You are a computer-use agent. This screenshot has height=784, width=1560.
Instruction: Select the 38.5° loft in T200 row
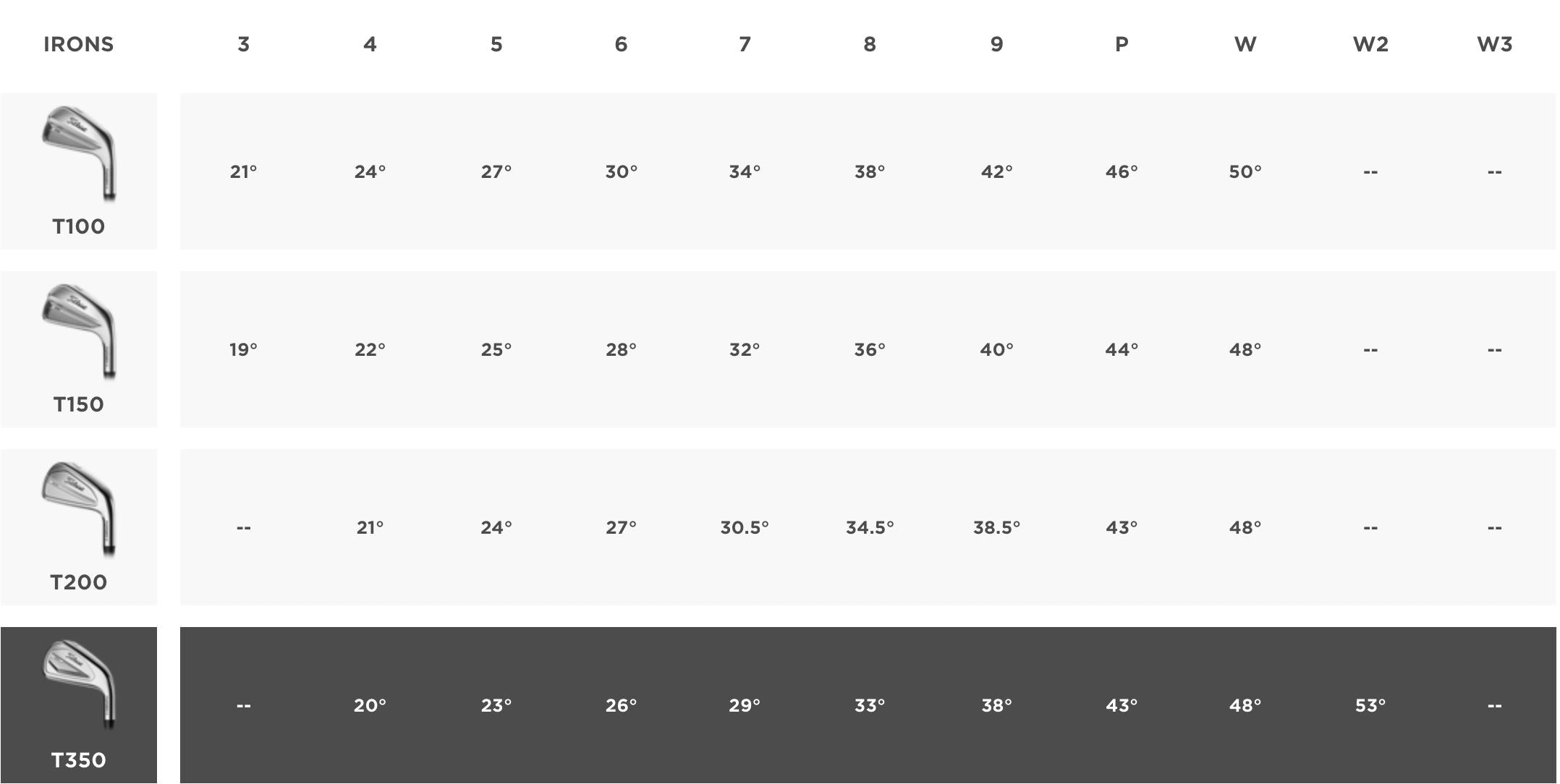point(996,528)
